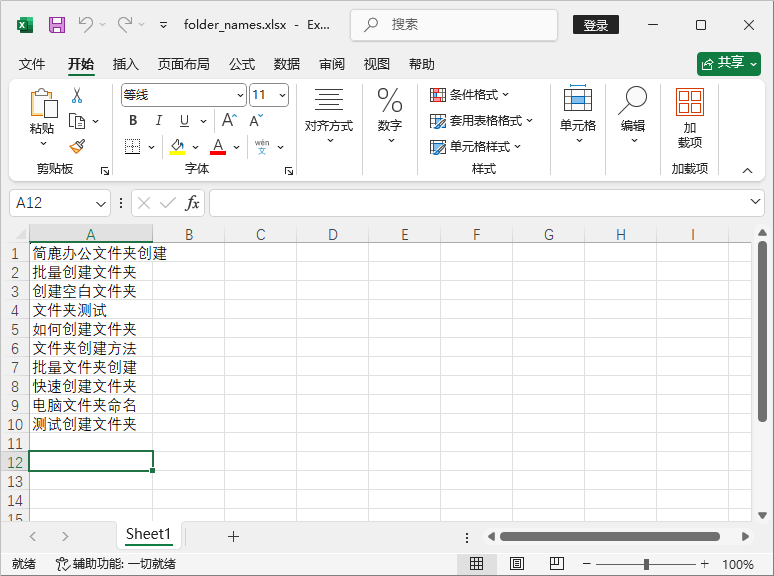Activate the Format Painter brush

pyautogui.click(x=77, y=147)
